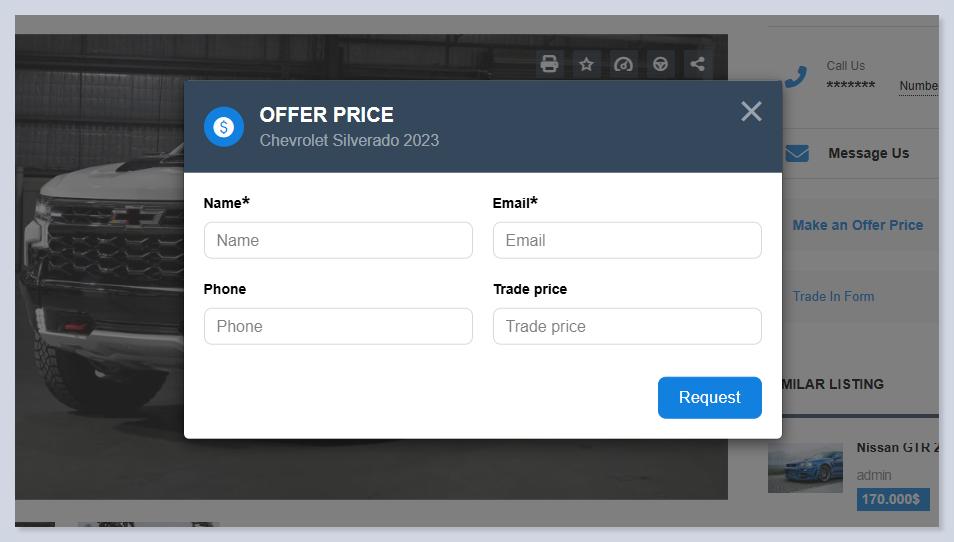Viewport: 954px width, 542px height.
Task: Click the steering wheel icon
Action: coord(660,64)
